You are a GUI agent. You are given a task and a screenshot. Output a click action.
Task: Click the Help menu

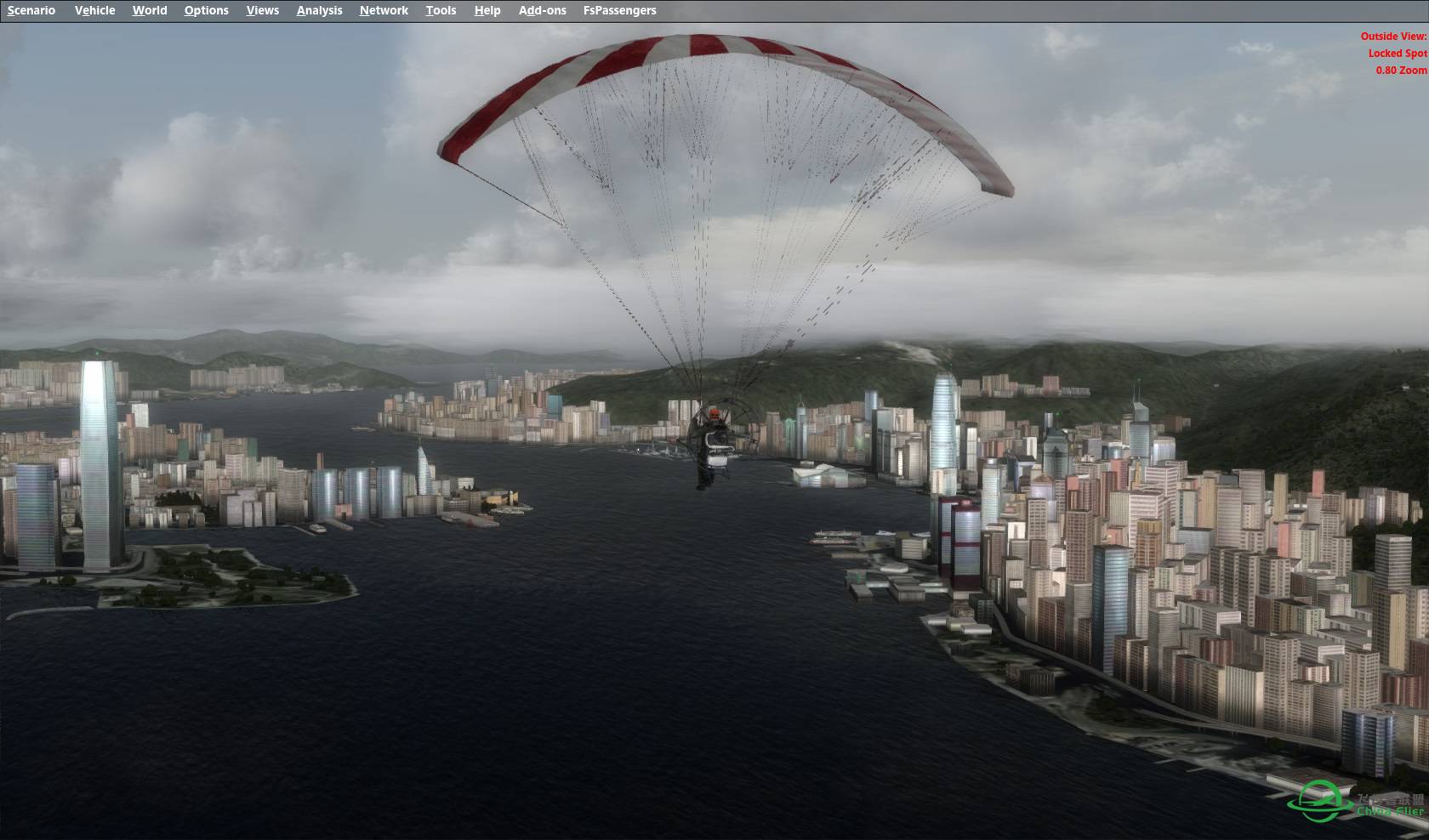coord(487,10)
